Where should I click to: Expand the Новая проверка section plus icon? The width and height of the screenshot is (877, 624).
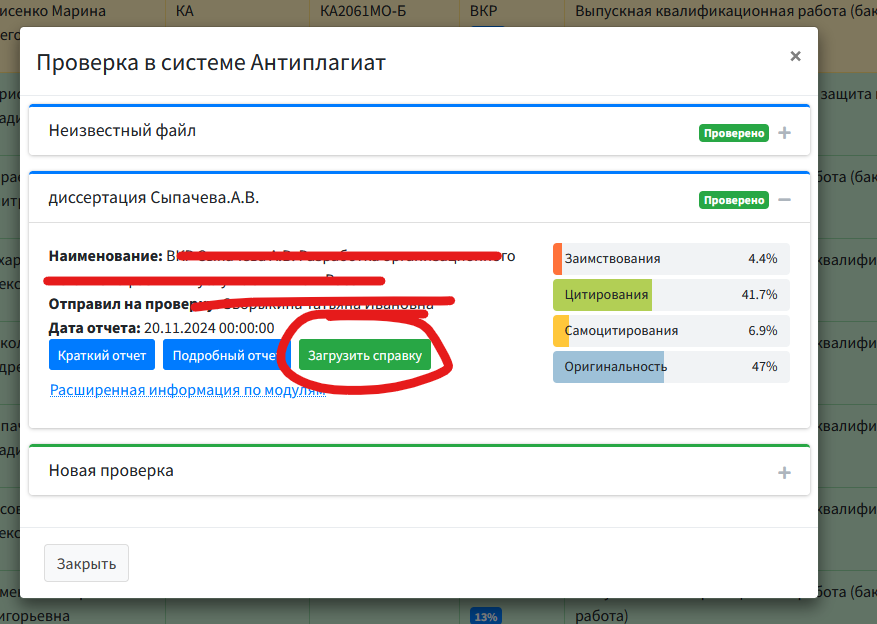tap(784, 472)
